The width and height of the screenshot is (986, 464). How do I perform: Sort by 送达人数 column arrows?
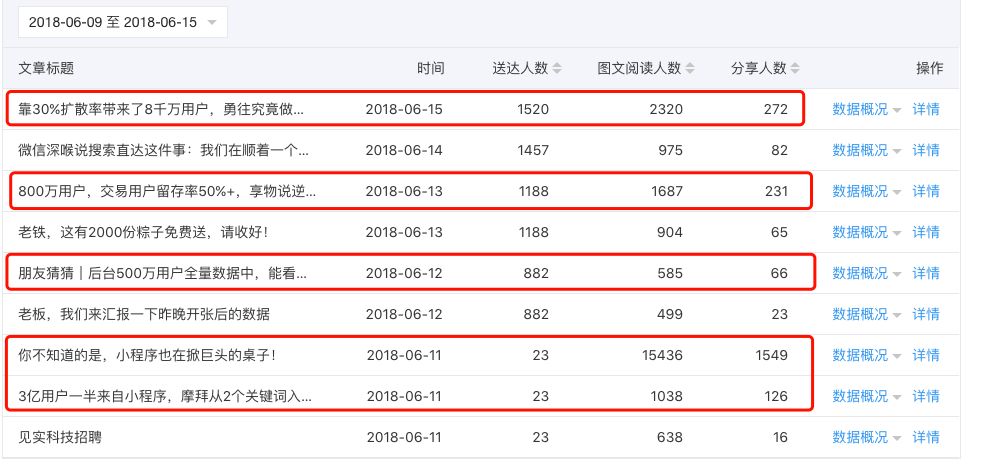tap(557, 69)
